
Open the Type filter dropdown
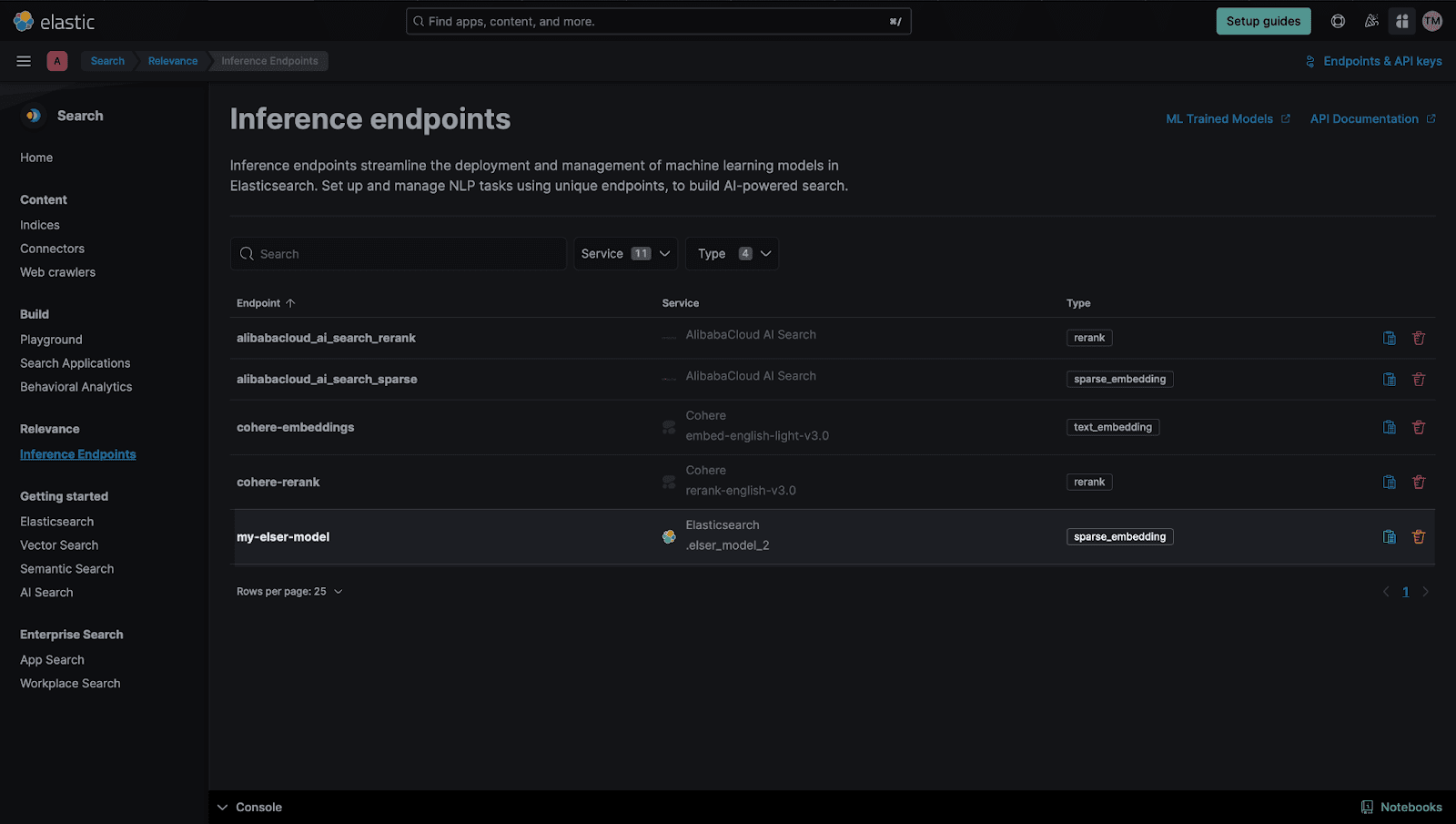(732, 253)
